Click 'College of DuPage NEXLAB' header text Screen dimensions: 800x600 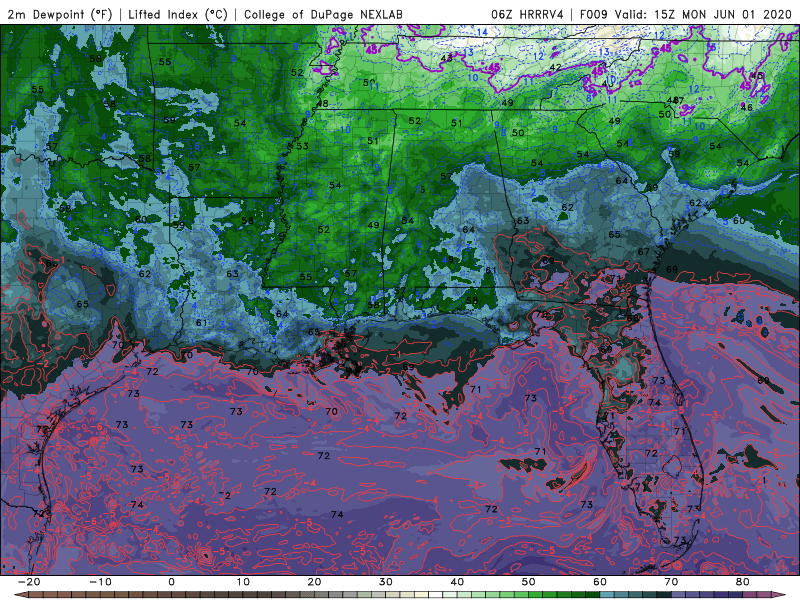point(323,14)
